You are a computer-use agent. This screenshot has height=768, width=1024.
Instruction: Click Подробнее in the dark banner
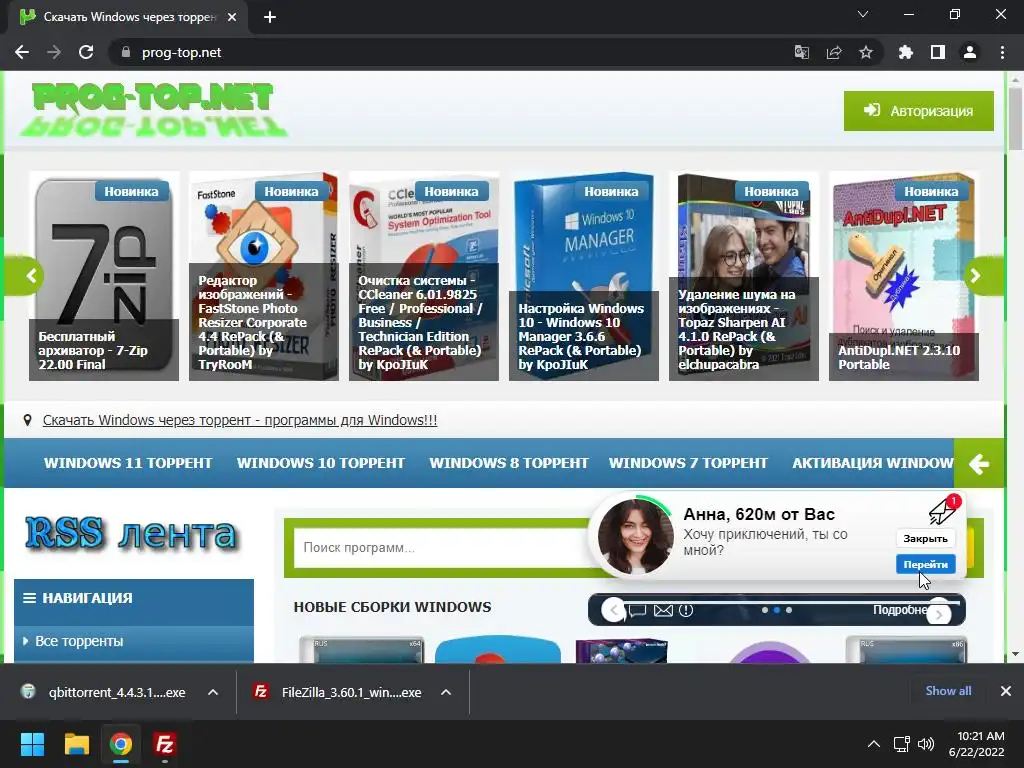[900, 610]
